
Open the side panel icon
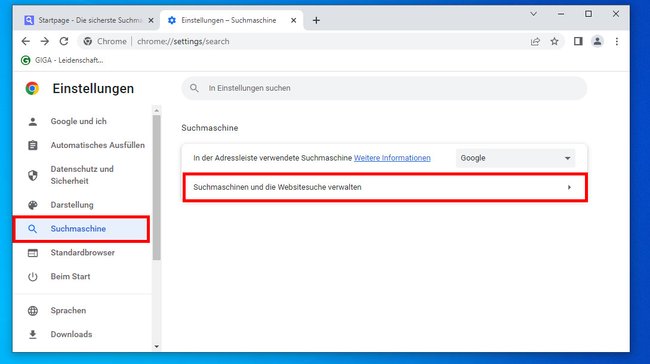point(578,41)
